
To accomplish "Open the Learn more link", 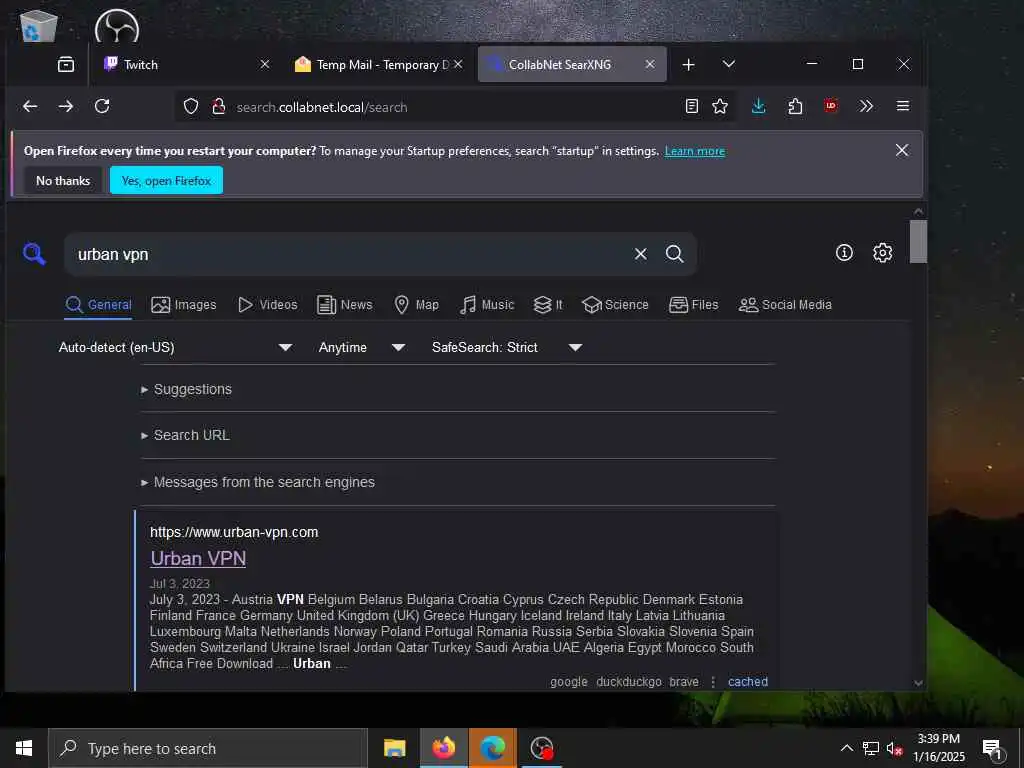I will 695,152.
